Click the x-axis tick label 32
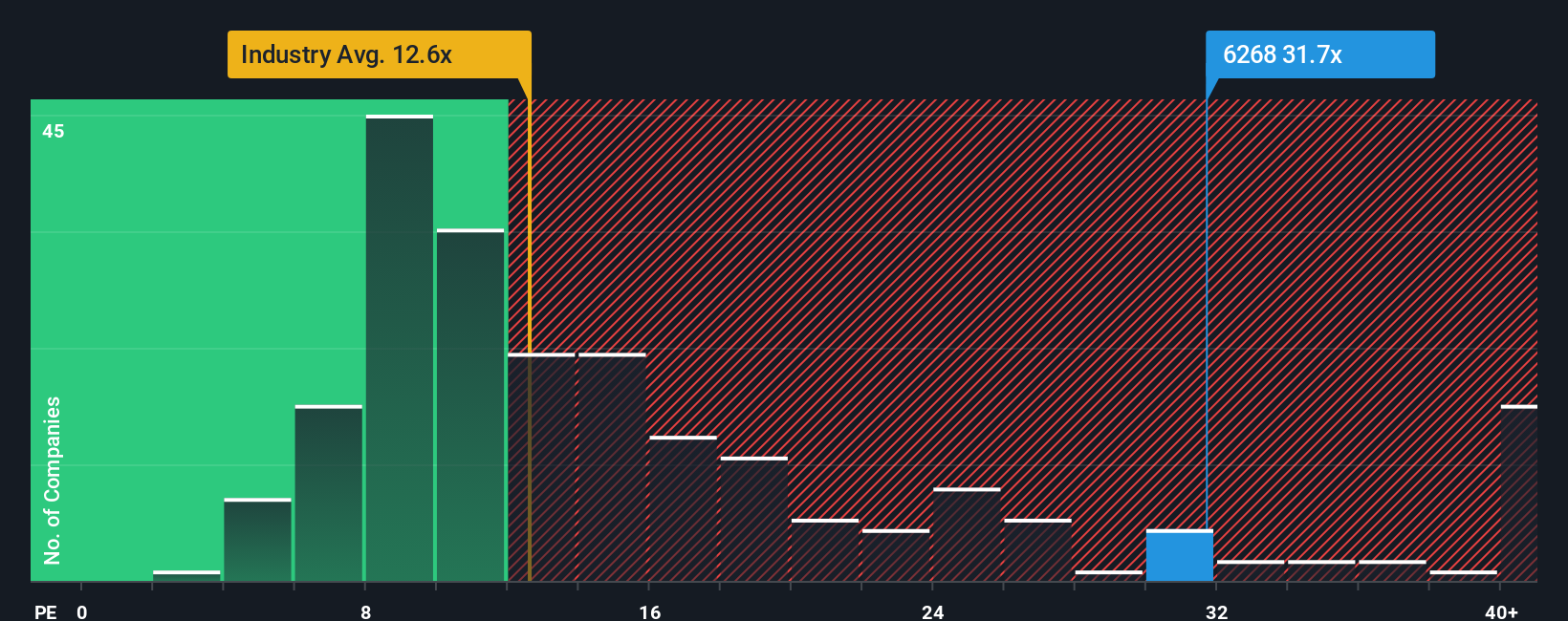The height and width of the screenshot is (621, 1568). 1216,611
